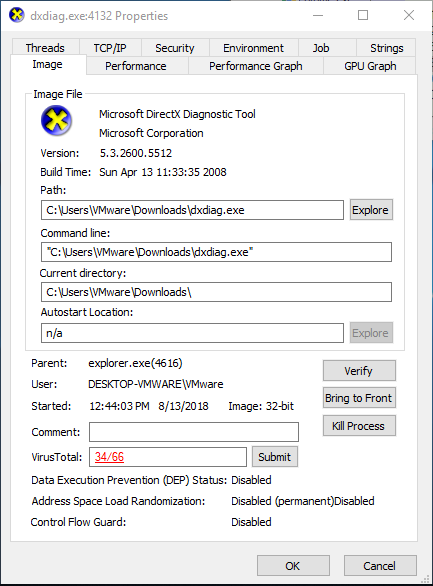Viewport: 433px width, 586px height.
Task: Click the version number 5.3.2600.5512
Action: click(136, 153)
